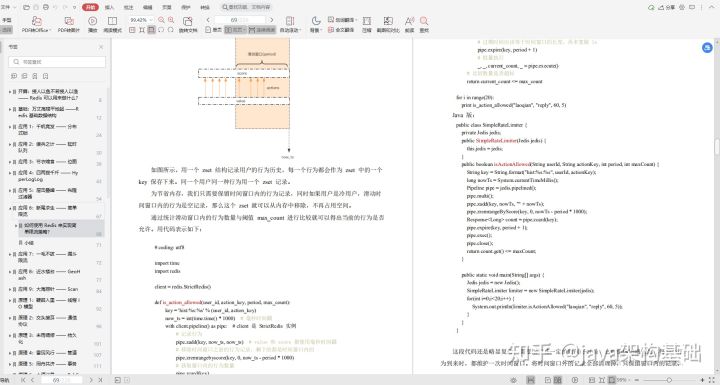Open the zoom percentage dropdown
720x385 pixels.
point(152,20)
